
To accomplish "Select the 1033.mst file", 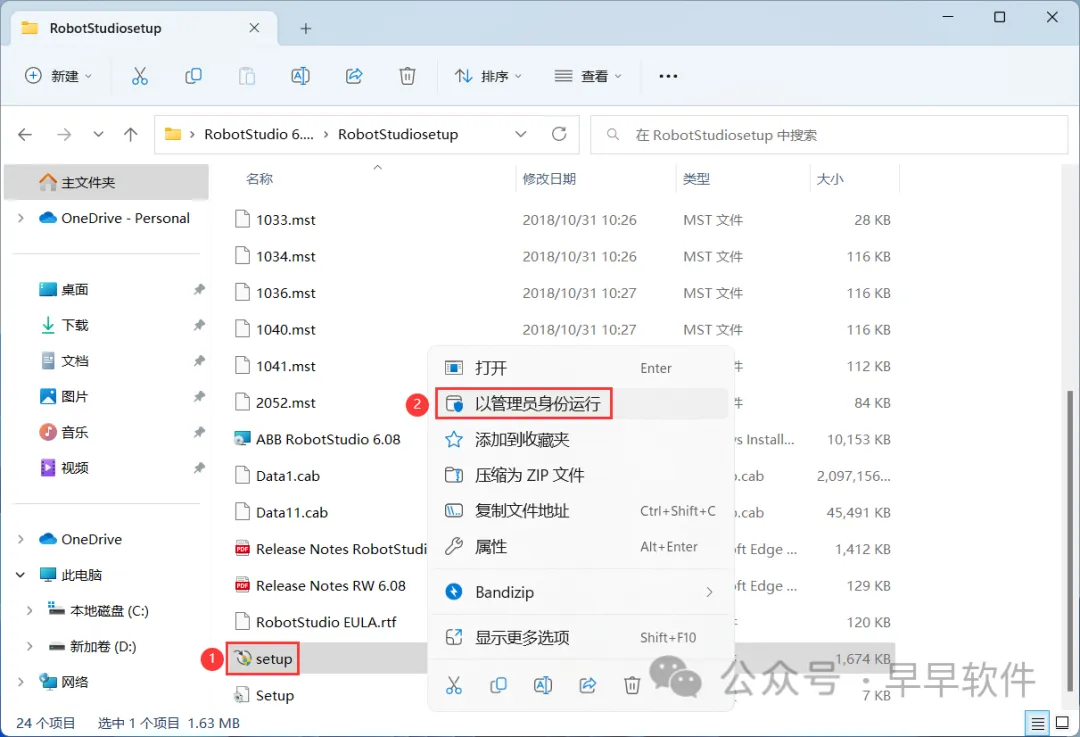I will pos(275,220).
